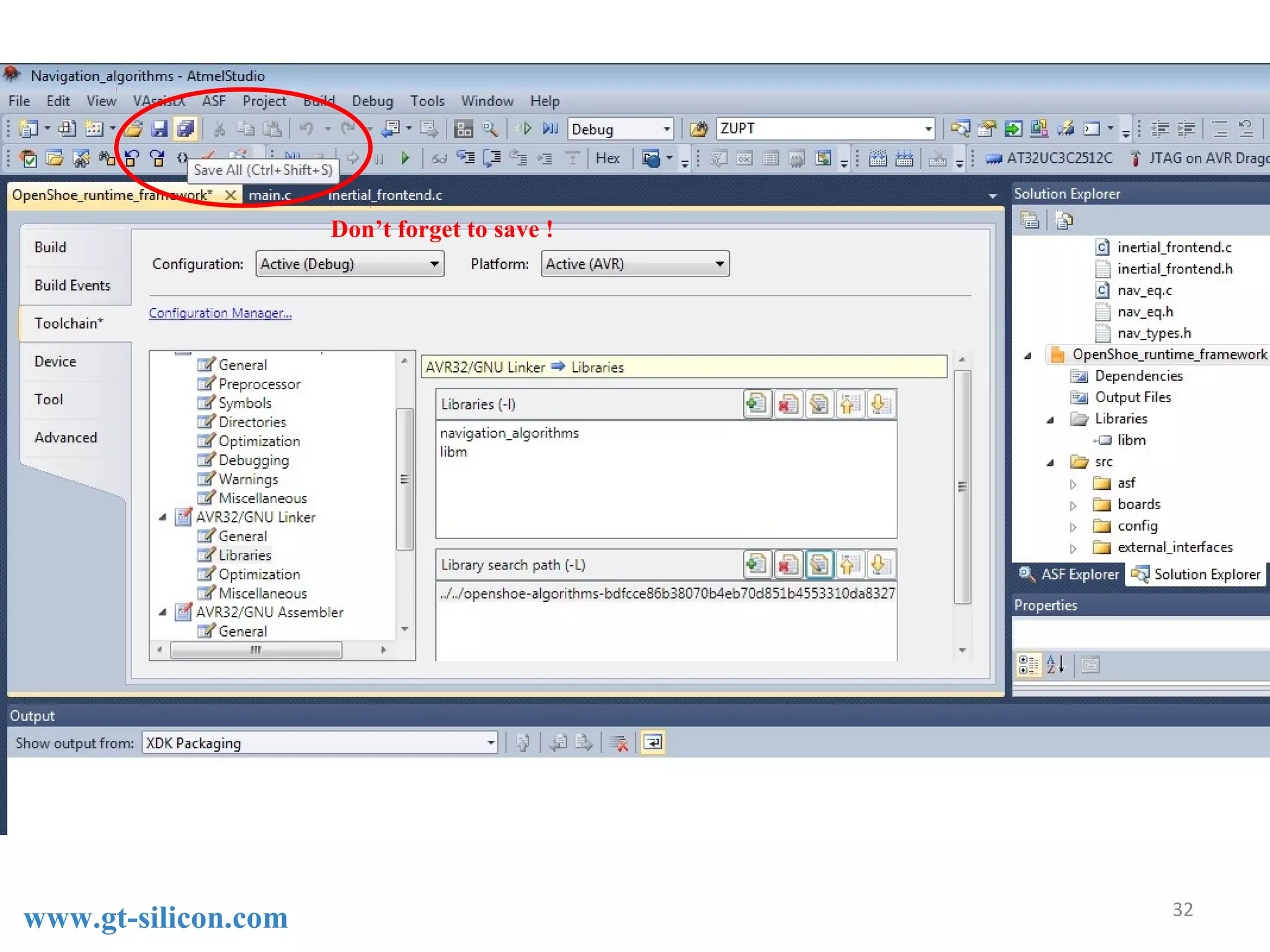Switch to the main.c tab
Screen dimensions: 1270x952
coord(270,195)
